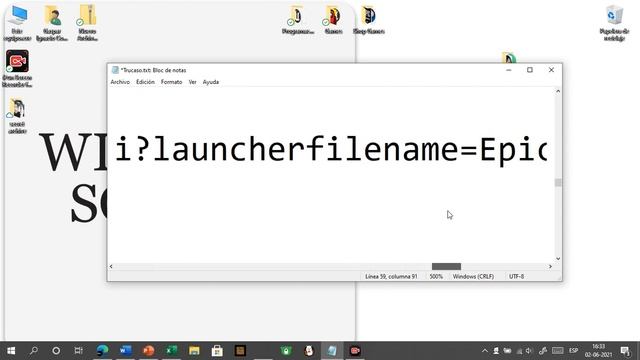
Task: Click the 'UTF-8' encoding status entry
Action: [x=516, y=277]
